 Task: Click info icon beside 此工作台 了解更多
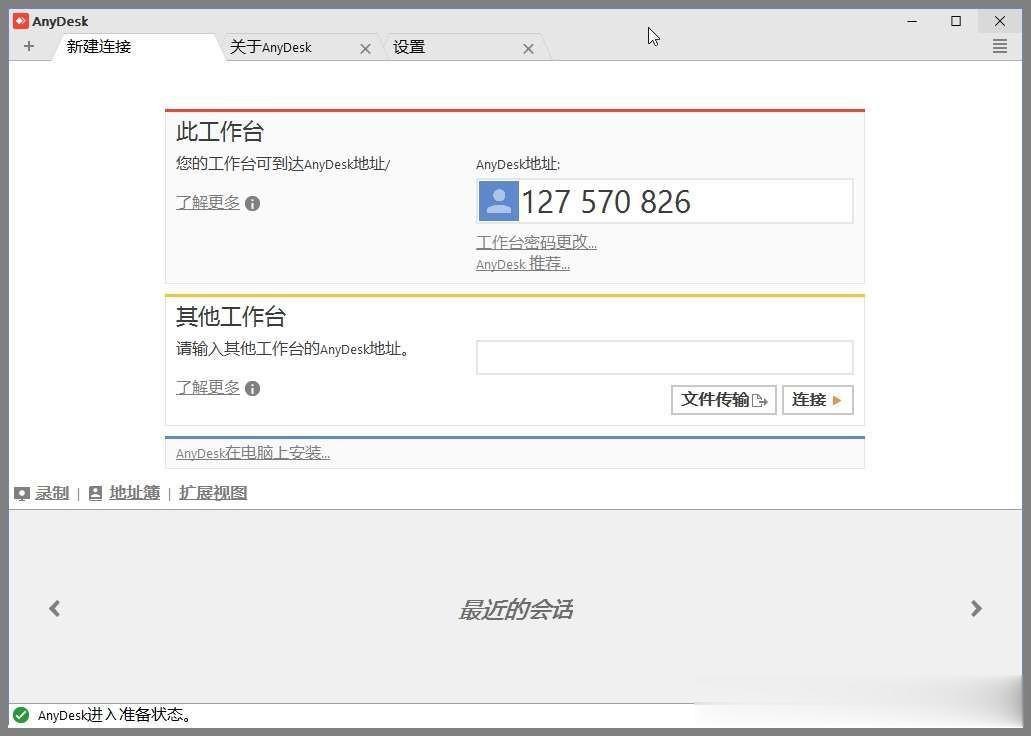pos(252,204)
